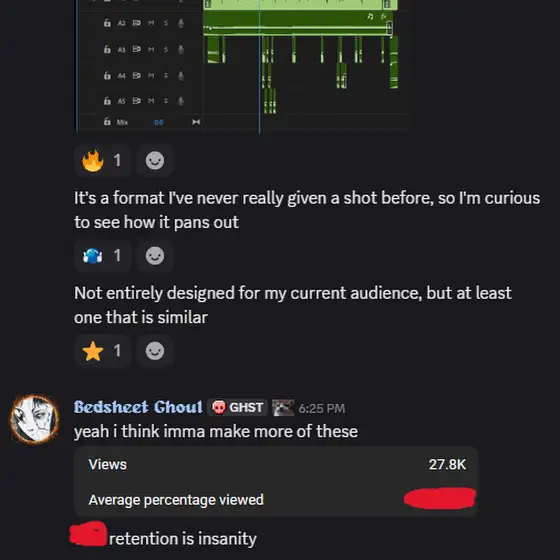Add reaction next to fire emoji

pyautogui.click(x=155, y=160)
